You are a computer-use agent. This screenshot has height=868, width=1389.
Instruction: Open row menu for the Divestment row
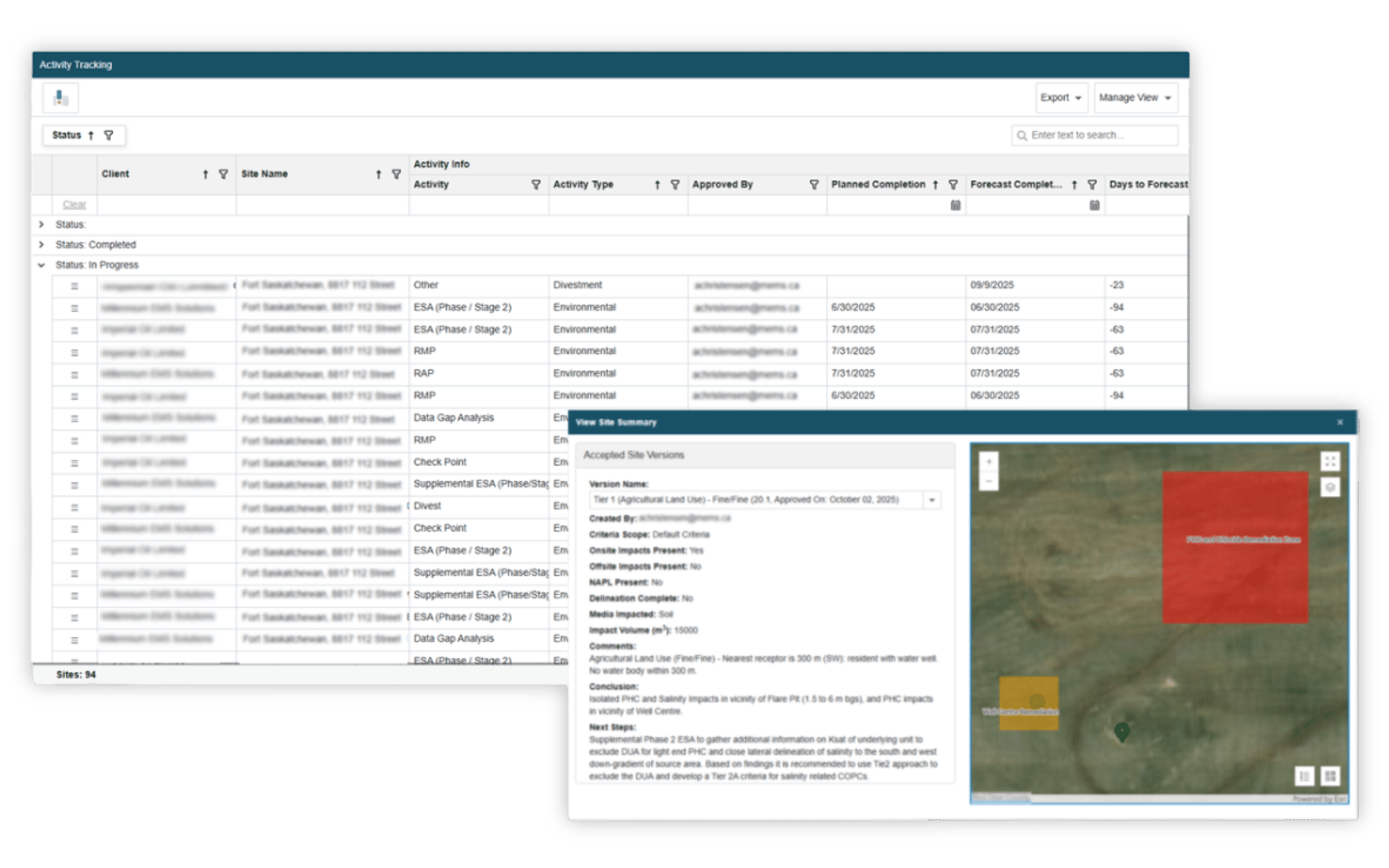click(x=74, y=286)
